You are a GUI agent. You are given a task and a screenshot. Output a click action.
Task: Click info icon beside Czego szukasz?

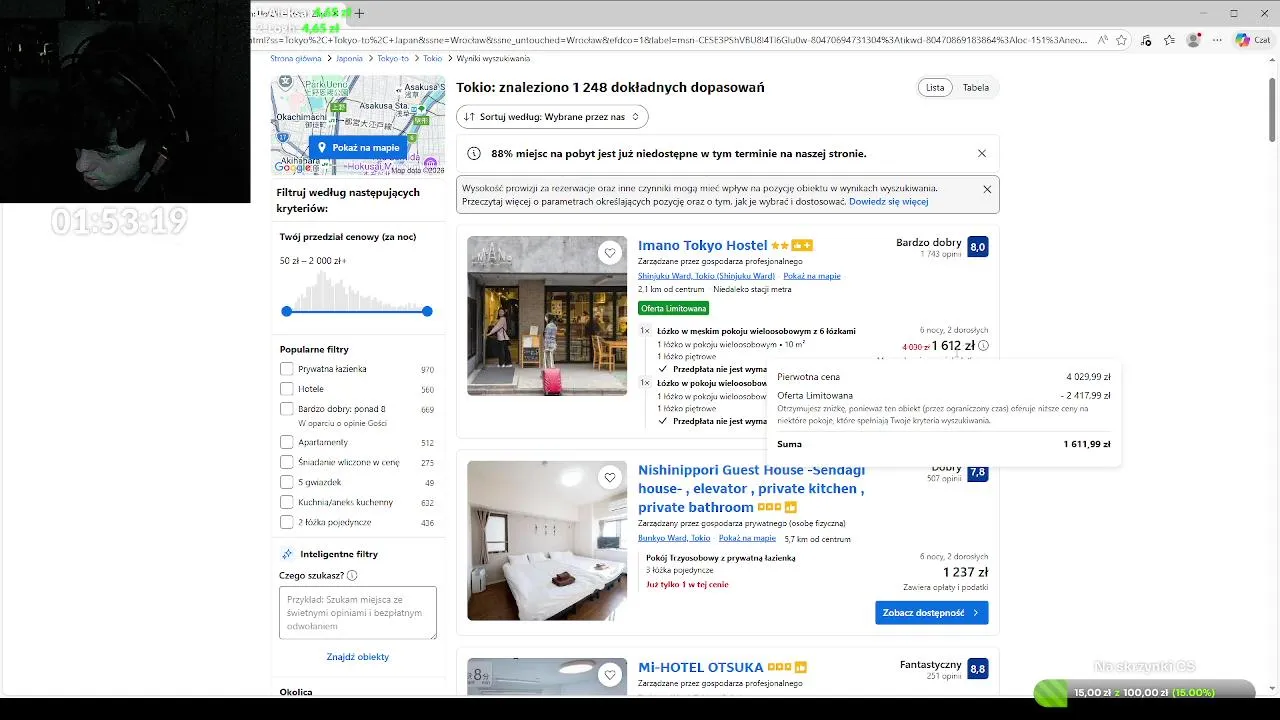click(352, 576)
